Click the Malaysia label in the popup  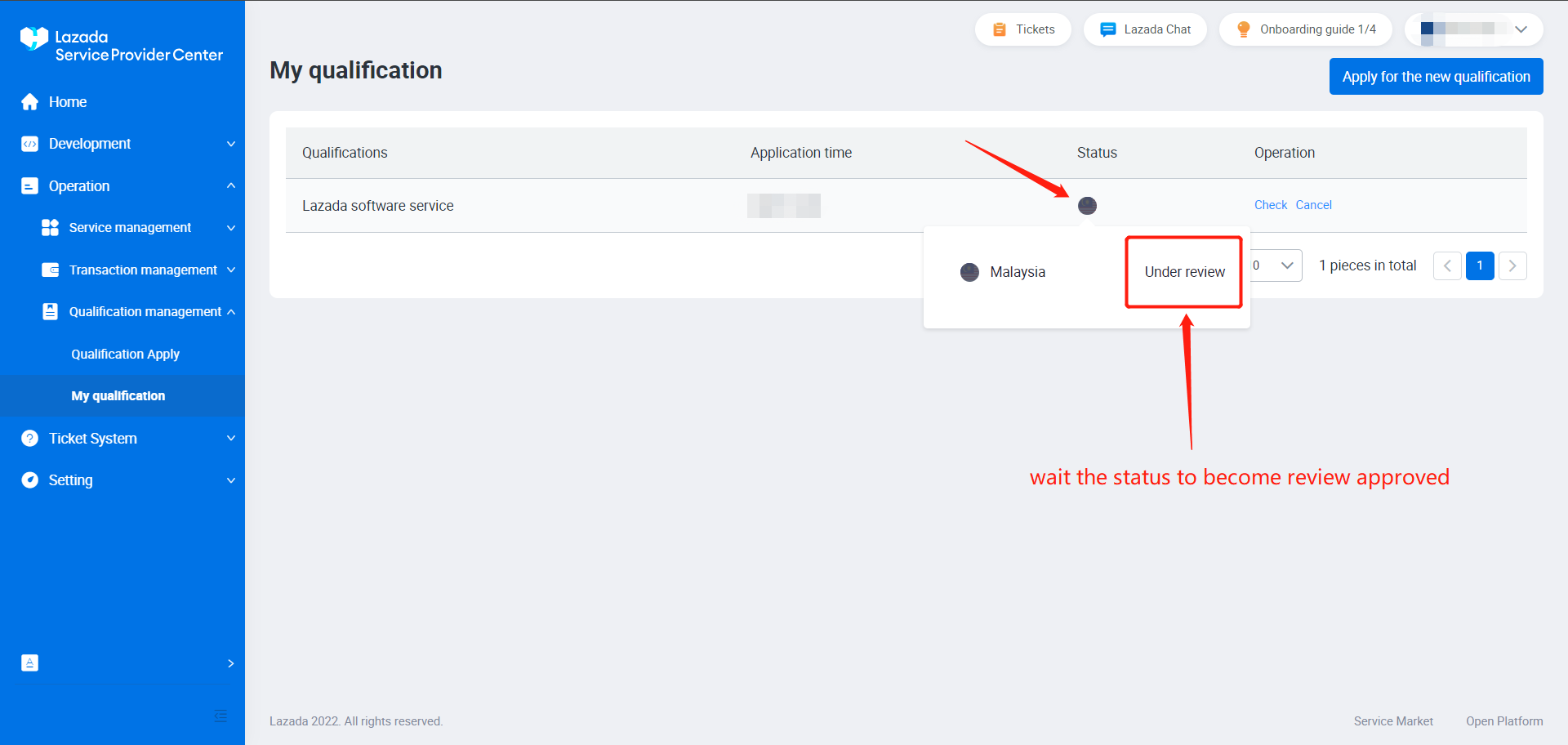1018,272
